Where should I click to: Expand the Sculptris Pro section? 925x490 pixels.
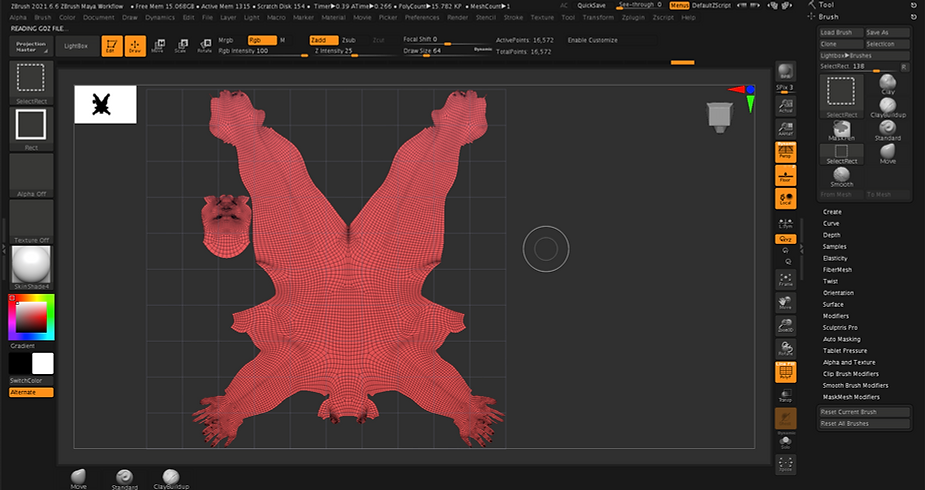[840, 327]
